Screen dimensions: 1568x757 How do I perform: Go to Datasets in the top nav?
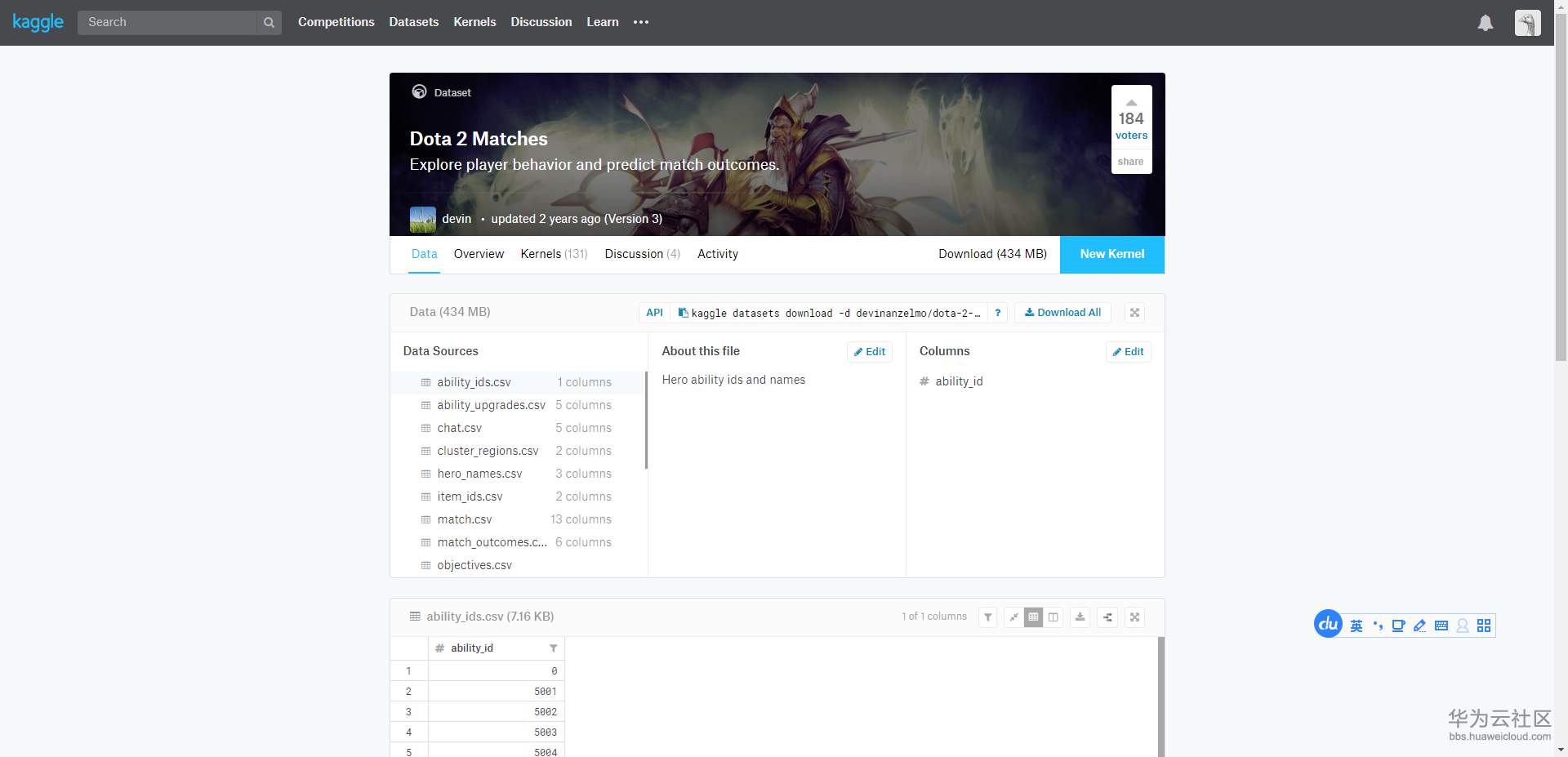pos(414,22)
